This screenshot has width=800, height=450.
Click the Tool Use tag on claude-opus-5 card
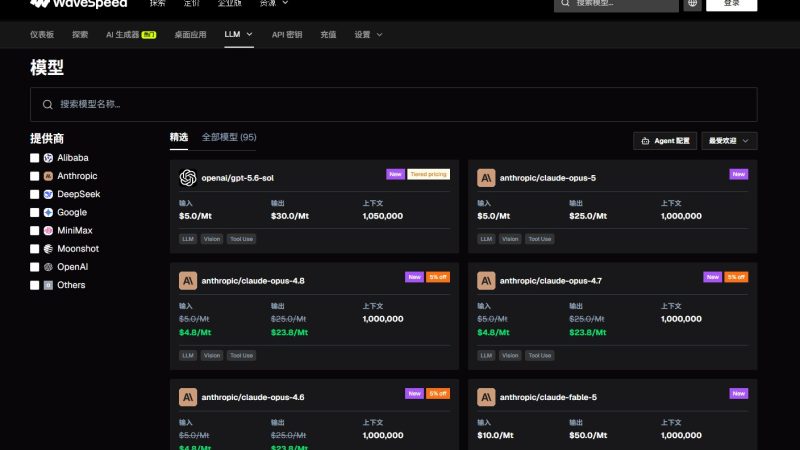click(540, 239)
